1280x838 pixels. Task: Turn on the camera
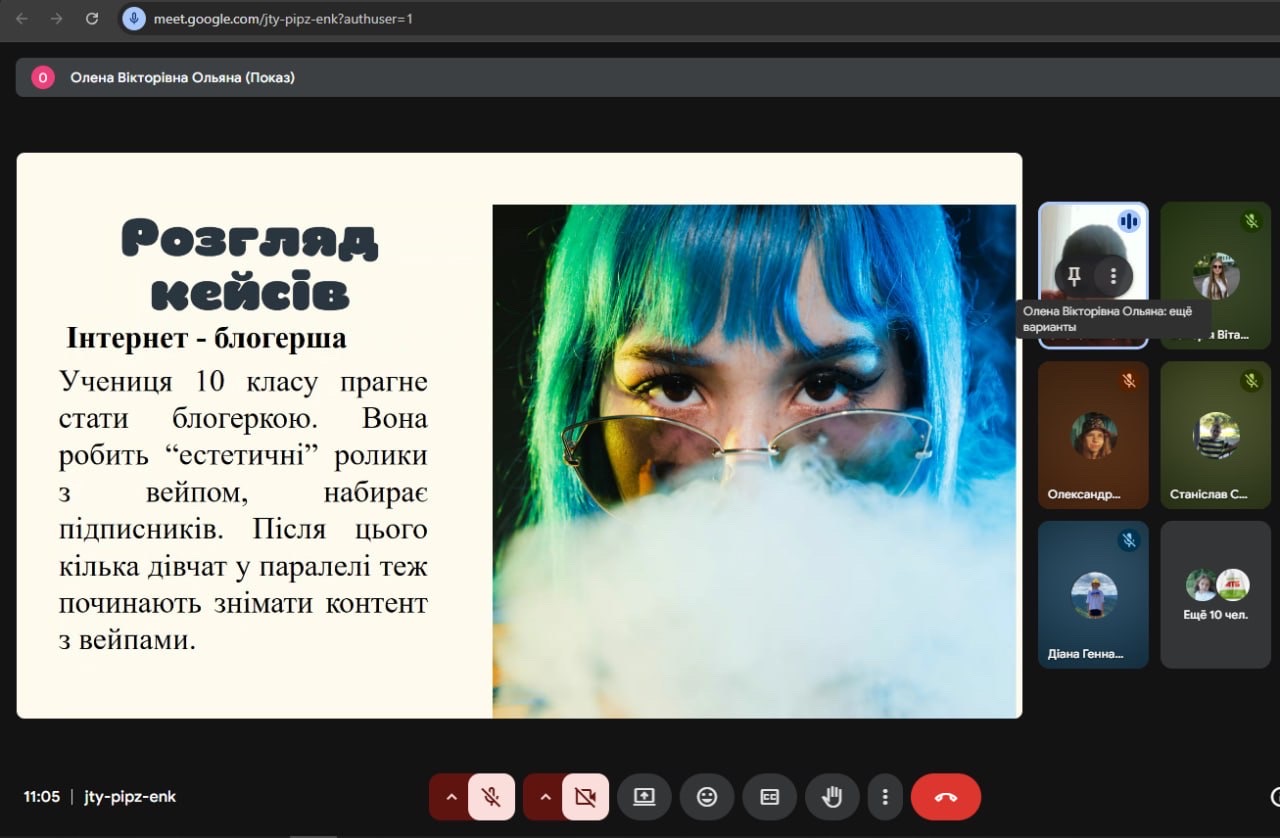[x=585, y=797]
